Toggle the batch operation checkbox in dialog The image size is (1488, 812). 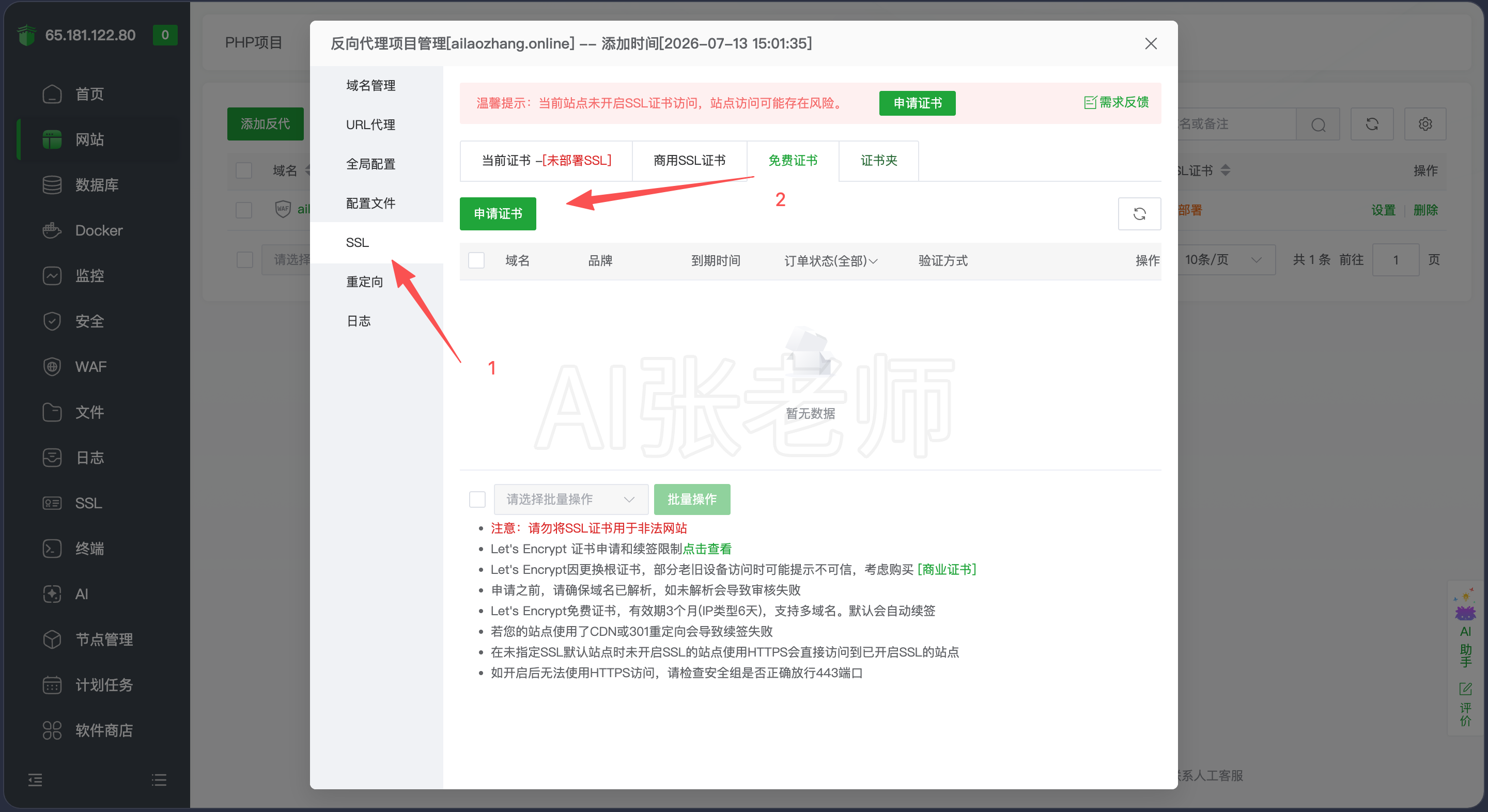pyautogui.click(x=477, y=499)
